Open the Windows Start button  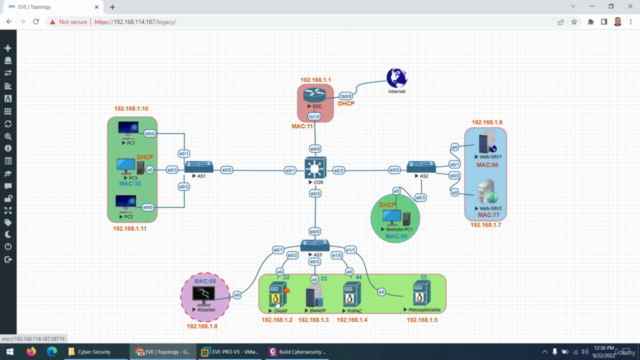click(10, 352)
